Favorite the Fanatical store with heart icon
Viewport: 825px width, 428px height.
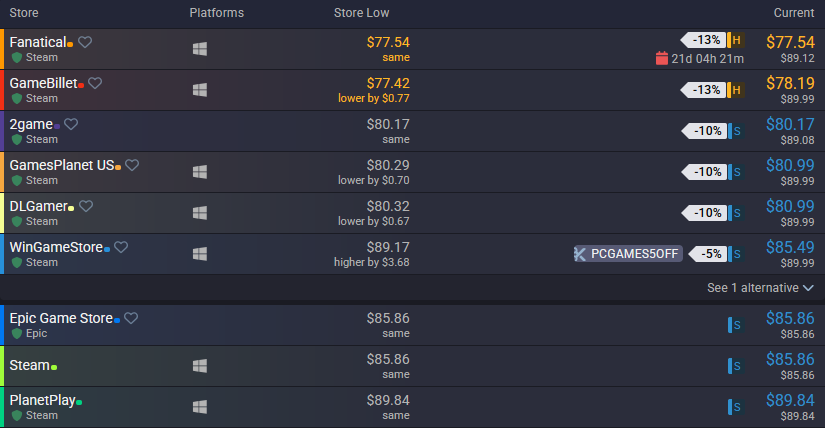coord(85,42)
